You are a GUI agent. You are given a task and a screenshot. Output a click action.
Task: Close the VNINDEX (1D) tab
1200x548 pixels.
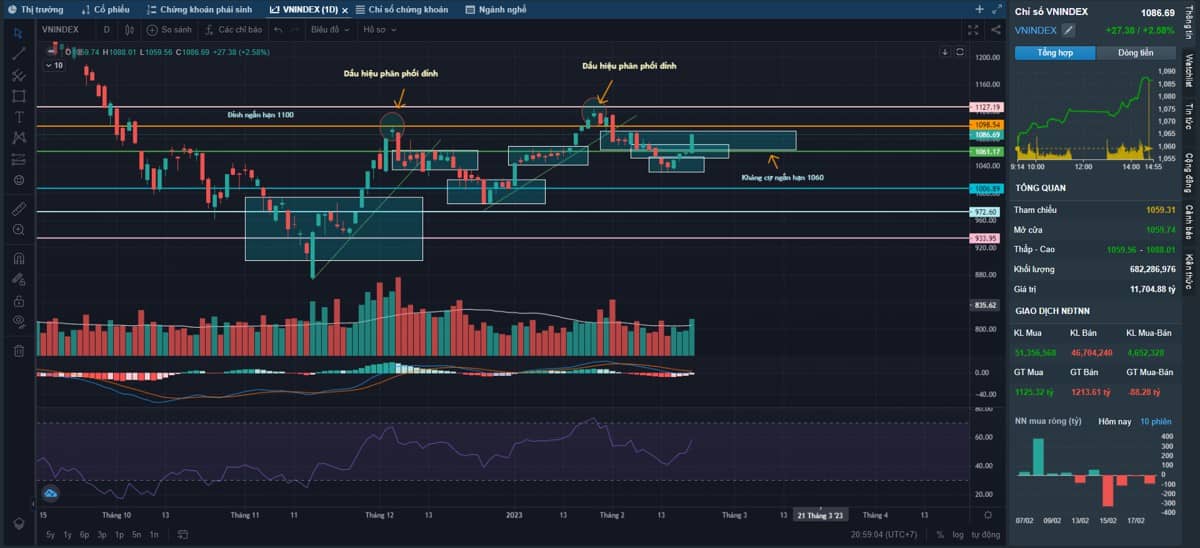(344, 9)
